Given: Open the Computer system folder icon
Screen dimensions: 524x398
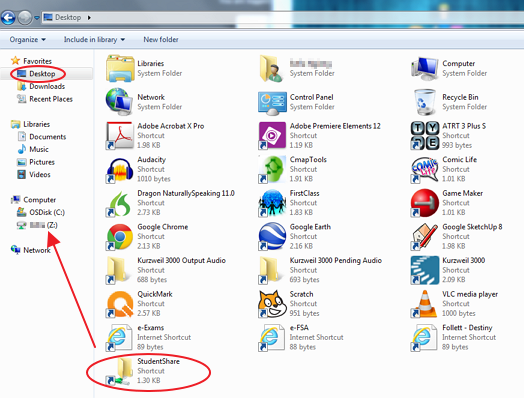Looking at the screenshot, I should [x=424, y=69].
